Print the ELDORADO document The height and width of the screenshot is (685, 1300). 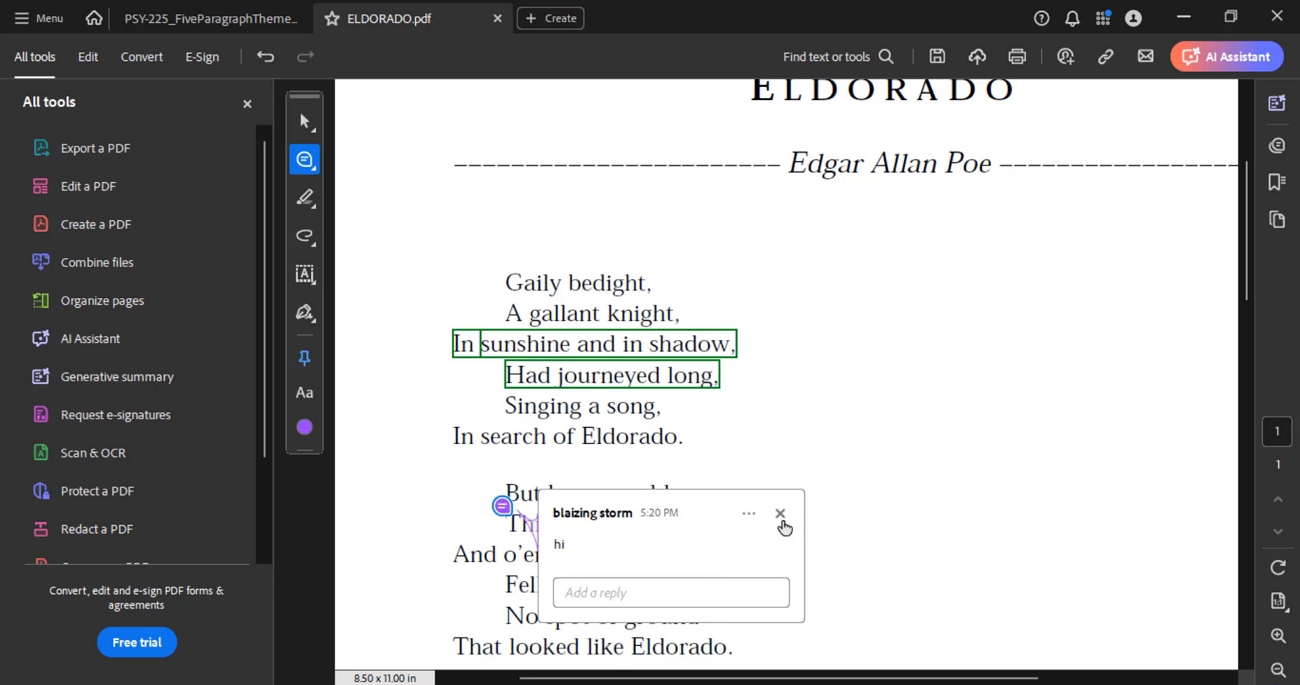1017,57
